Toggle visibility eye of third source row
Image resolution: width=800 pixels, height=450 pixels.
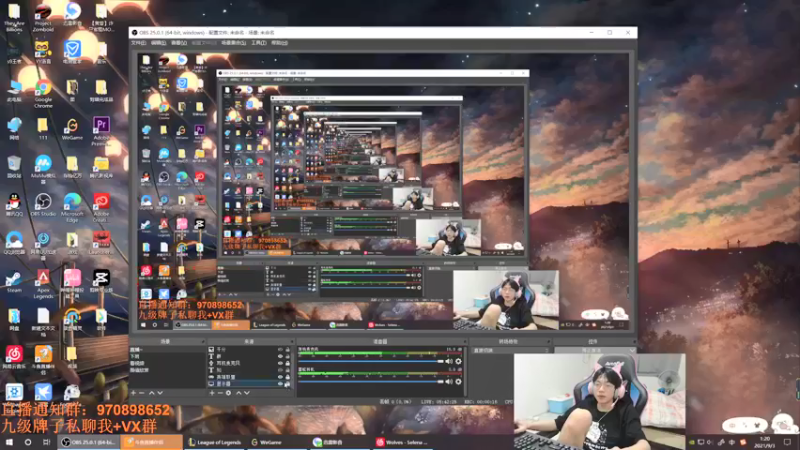[x=280, y=363]
